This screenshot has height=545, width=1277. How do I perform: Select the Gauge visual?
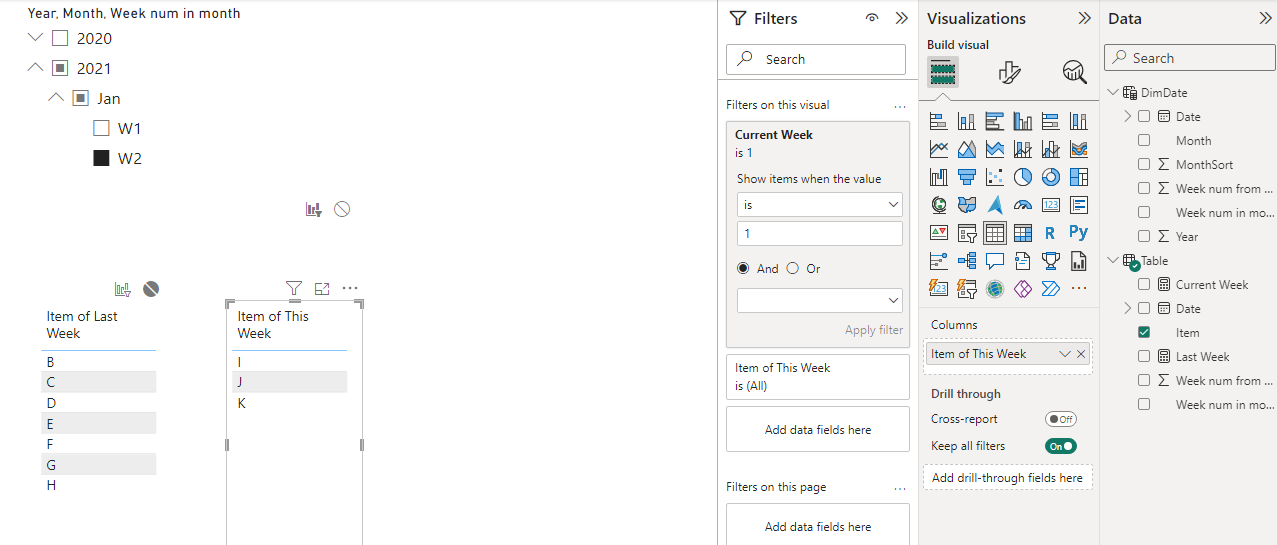pyautogui.click(x=1022, y=205)
